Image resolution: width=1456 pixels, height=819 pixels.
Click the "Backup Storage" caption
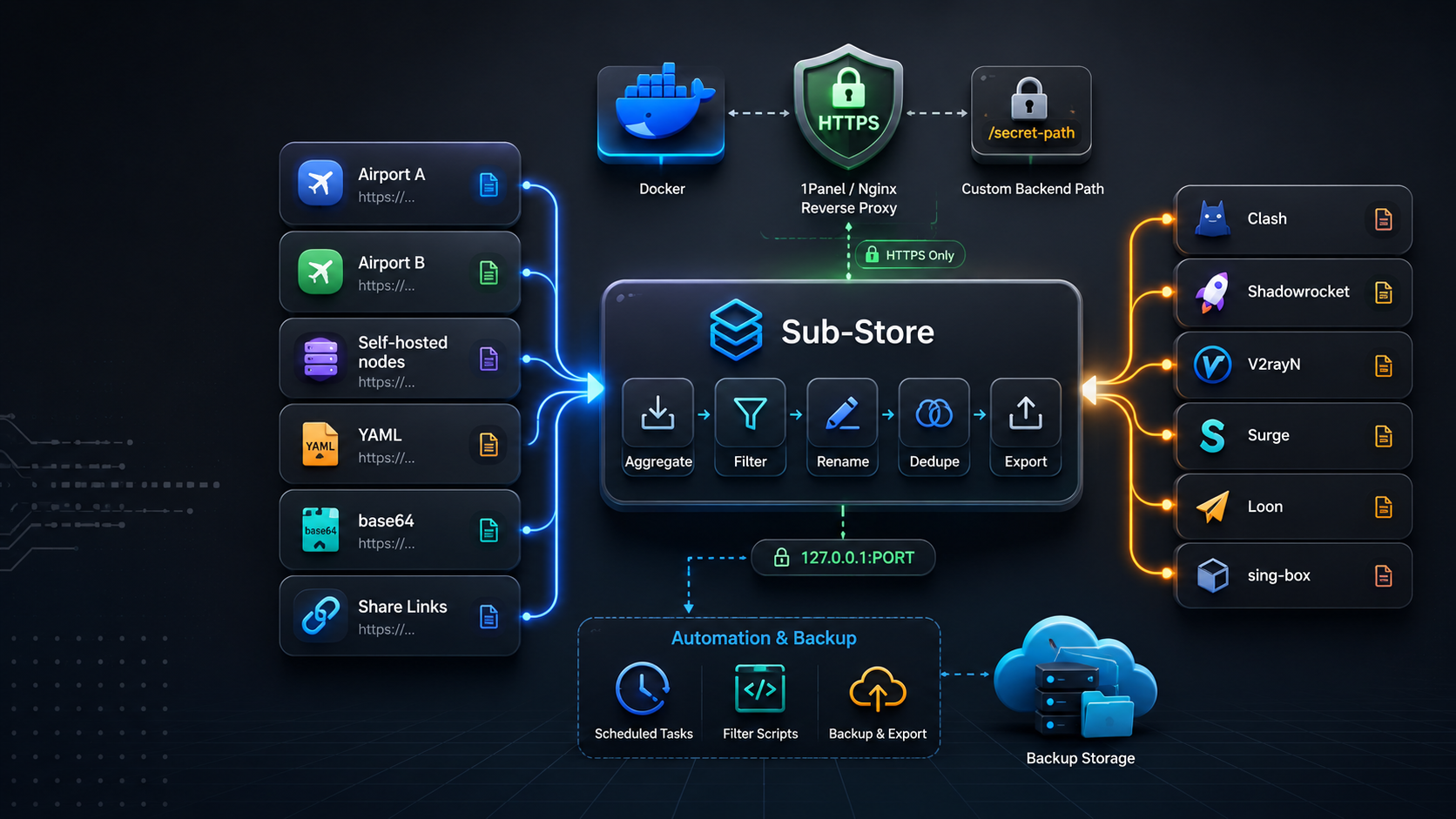pyautogui.click(x=1081, y=758)
